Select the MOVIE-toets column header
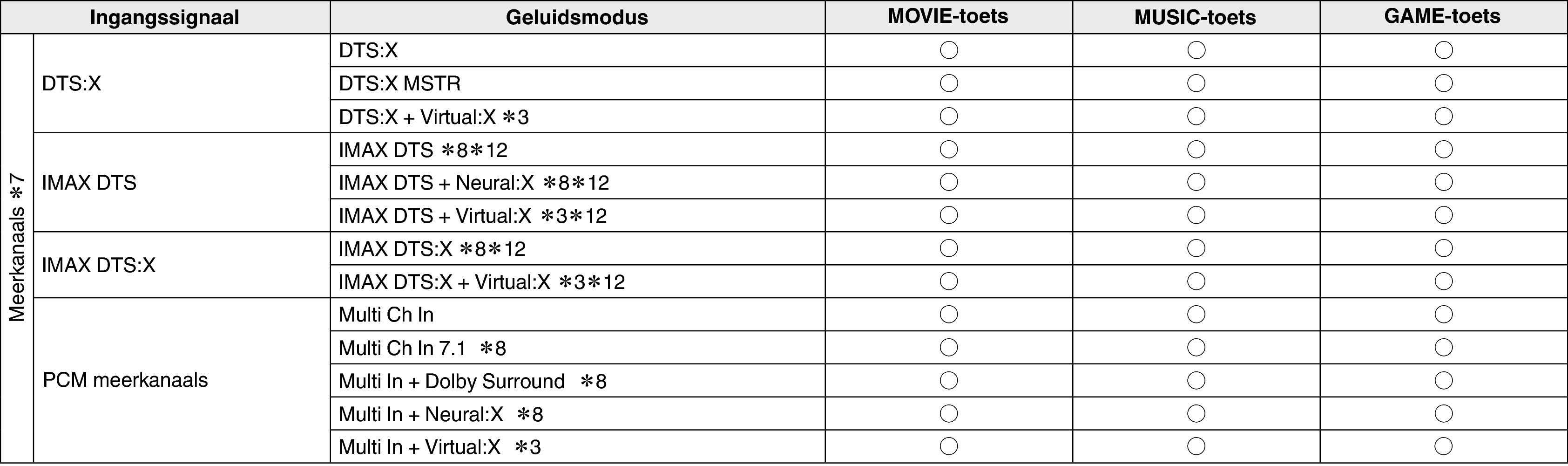This screenshot has width=1568, height=466. click(x=948, y=16)
